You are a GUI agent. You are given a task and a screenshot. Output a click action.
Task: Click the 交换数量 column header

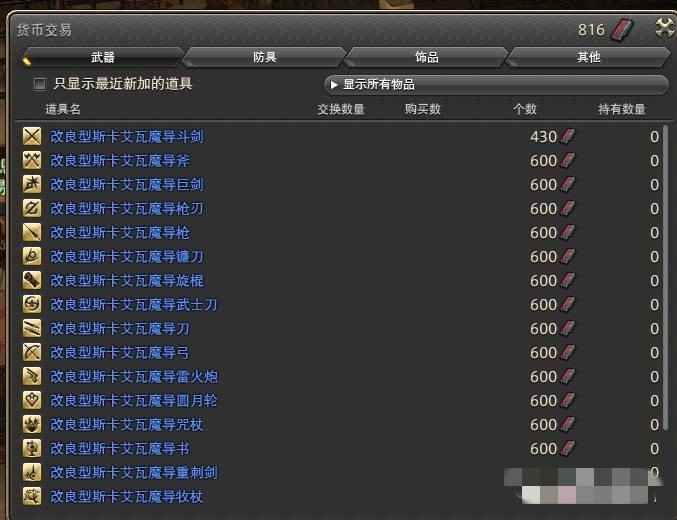(341, 109)
